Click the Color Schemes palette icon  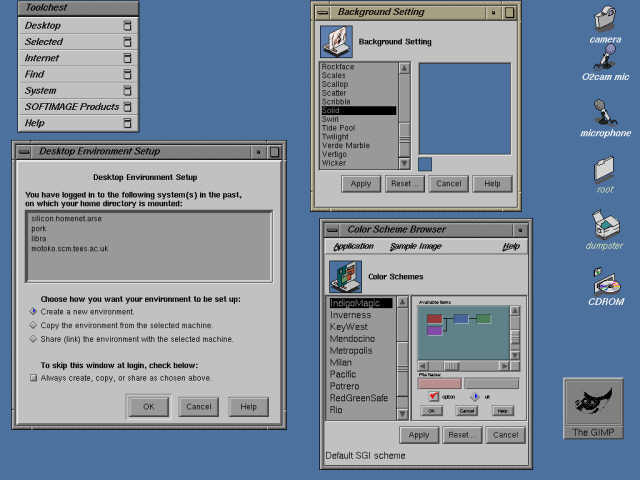point(343,276)
